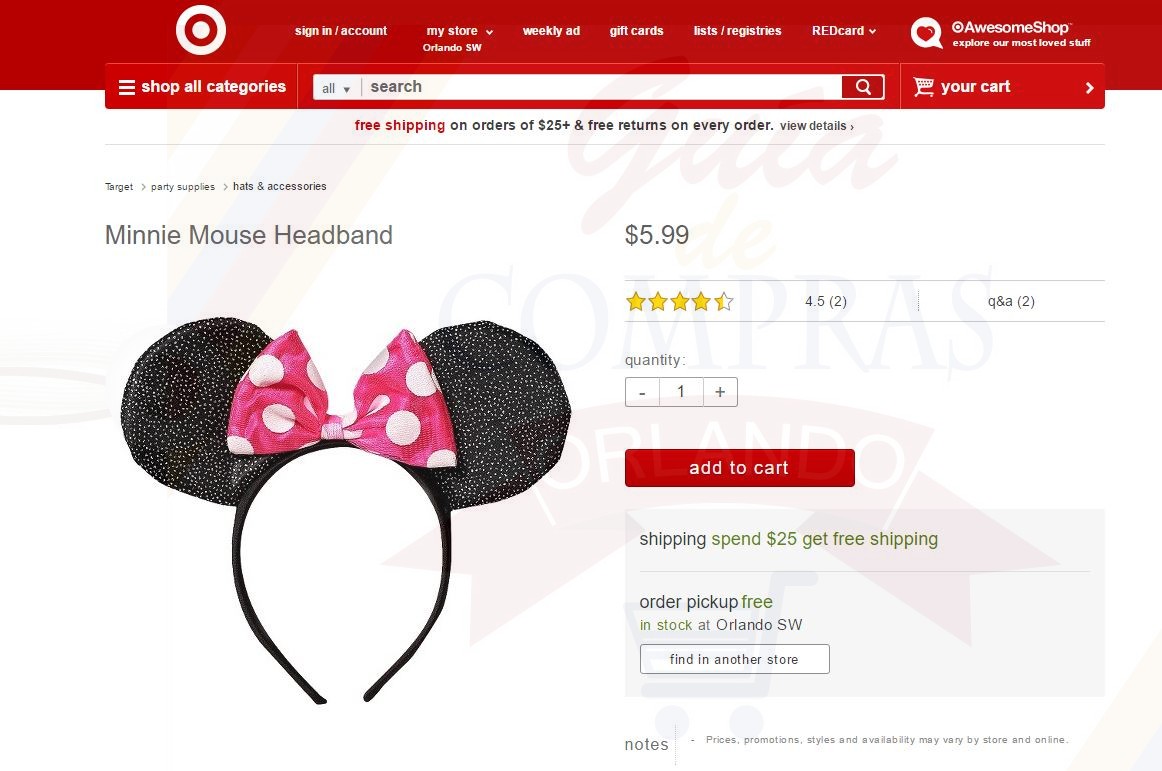The width and height of the screenshot is (1162, 771).
Task: Click the AwesomeShop heart icon
Action: pos(926,33)
